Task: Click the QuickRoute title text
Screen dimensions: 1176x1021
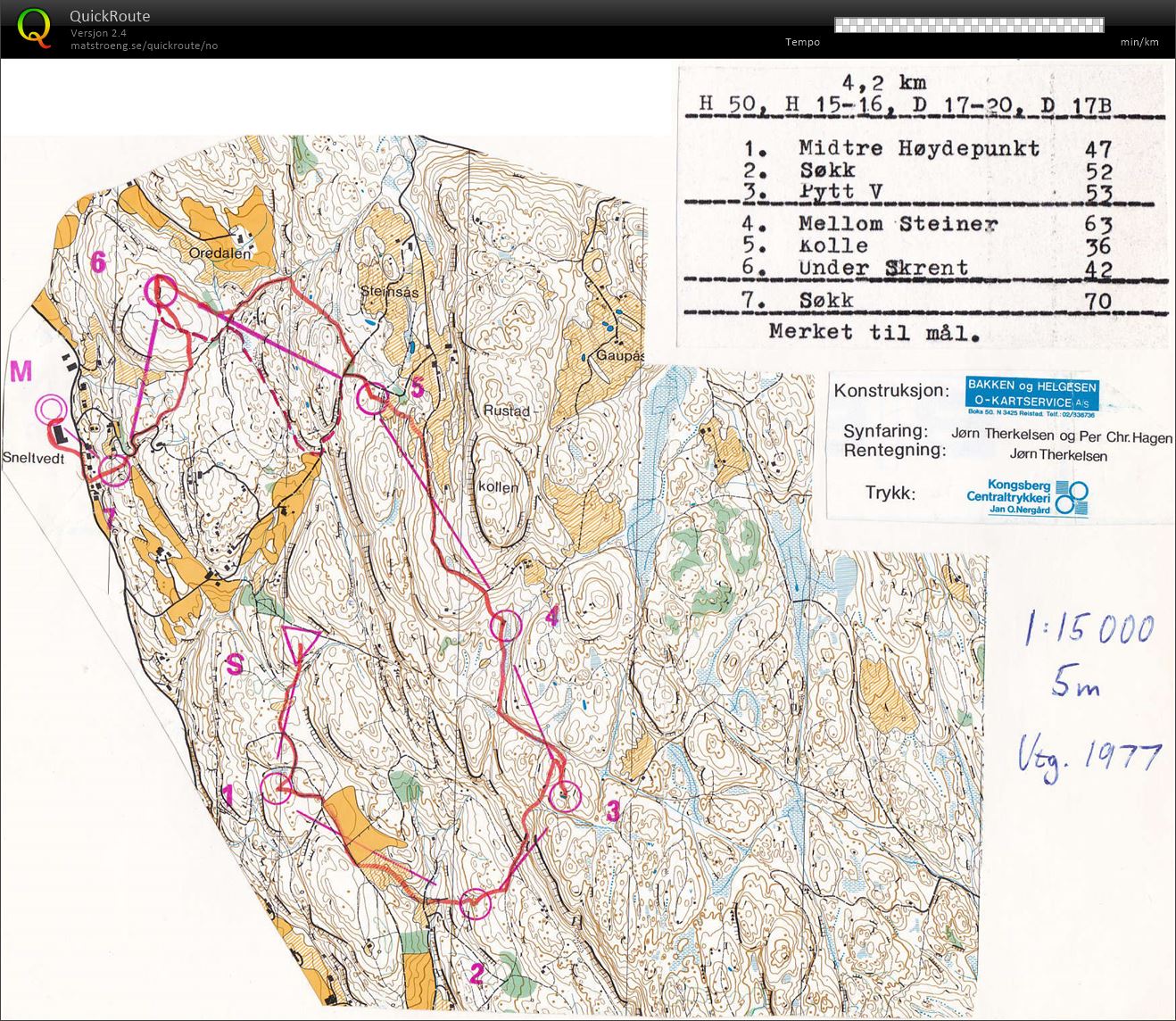Action: coord(110,16)
